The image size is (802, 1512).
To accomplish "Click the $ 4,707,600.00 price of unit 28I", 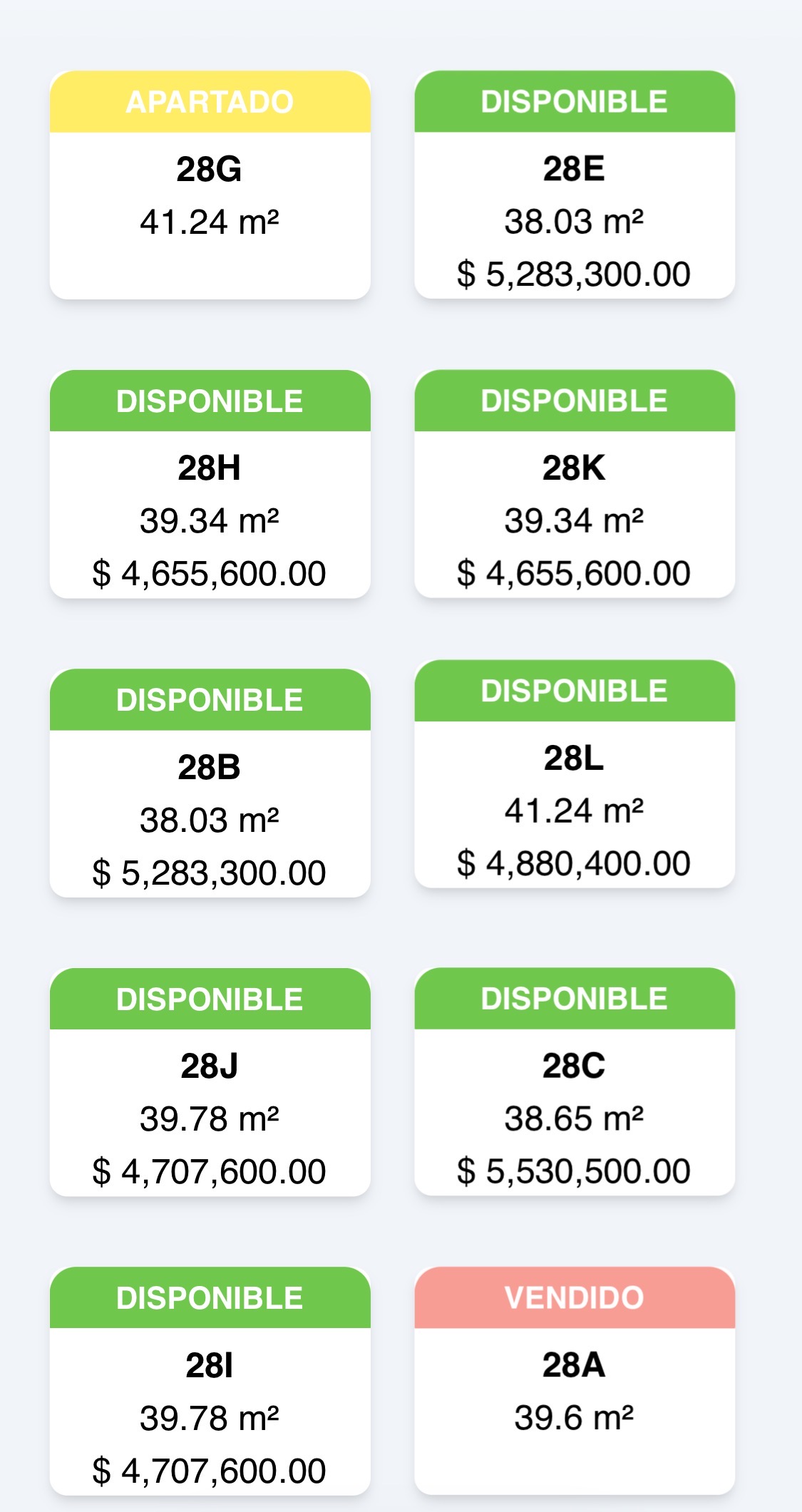I will pyautogui.click(x=209, y=1471).
